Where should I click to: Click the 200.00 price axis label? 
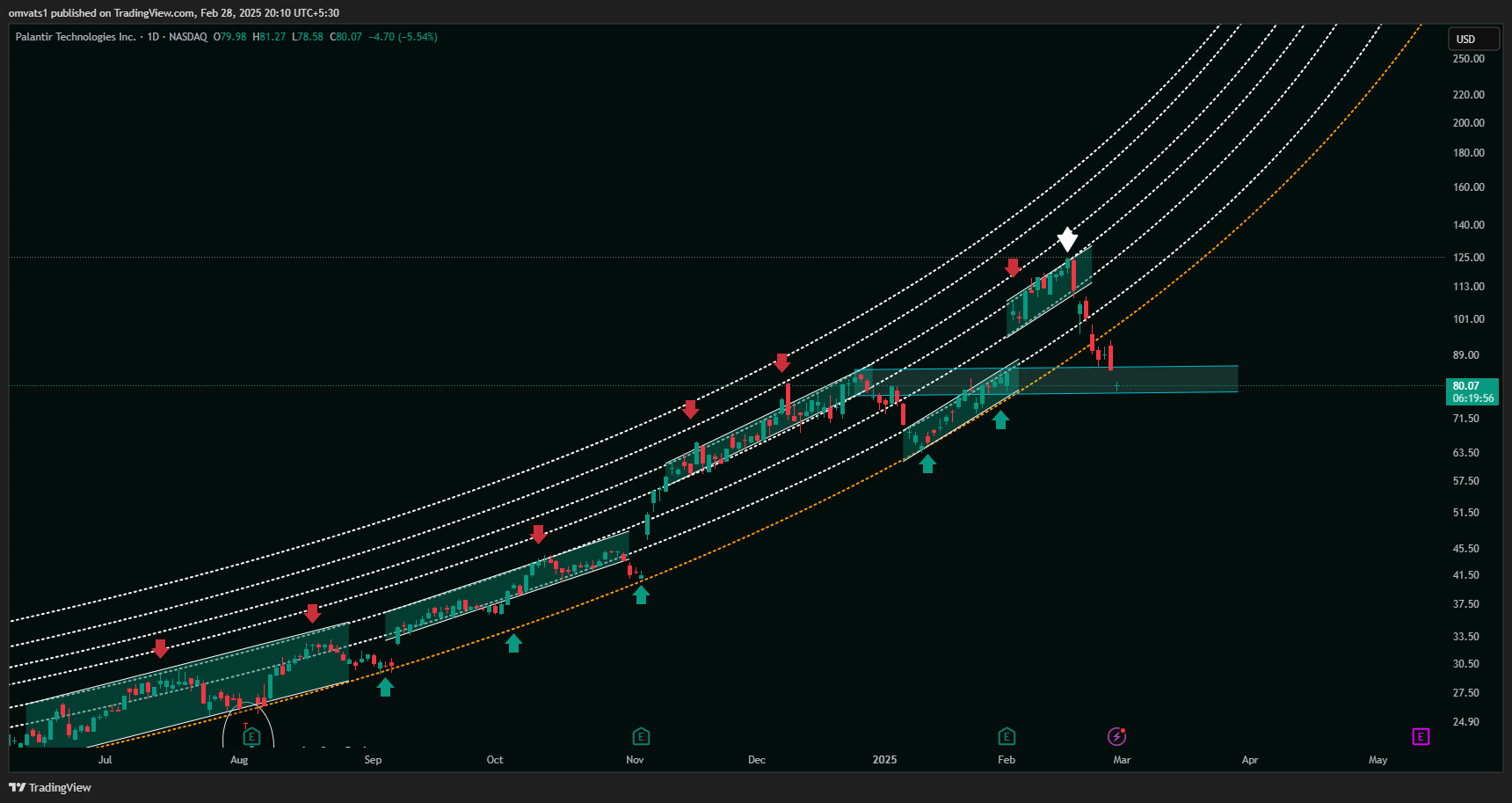pyautogui.click(x=1468, y=123)
